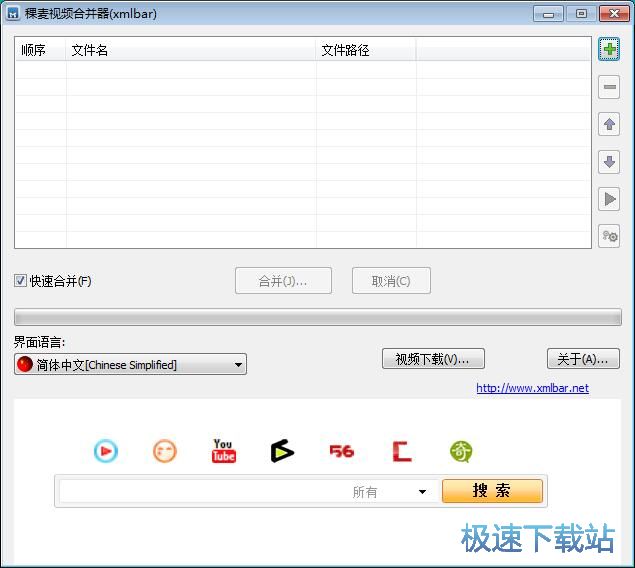The height and width of the screenshot is (568, 635).
Task: Open the 关于(A)... dialog
Action: 583,359
